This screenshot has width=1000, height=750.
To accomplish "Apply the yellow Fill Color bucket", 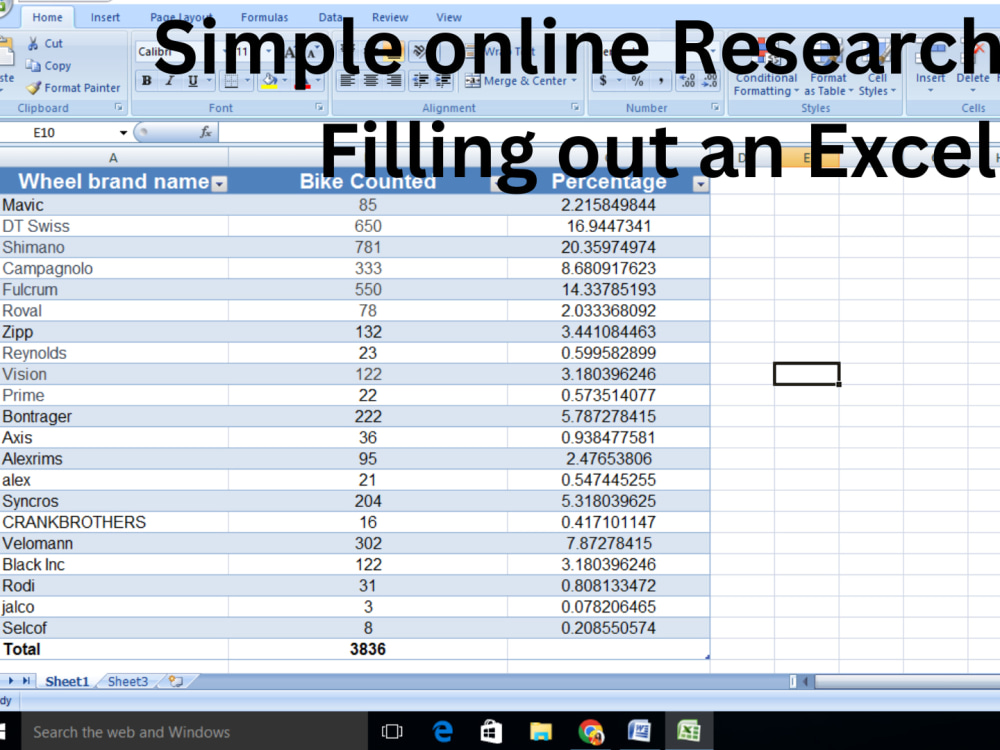I will pos(269,81).
